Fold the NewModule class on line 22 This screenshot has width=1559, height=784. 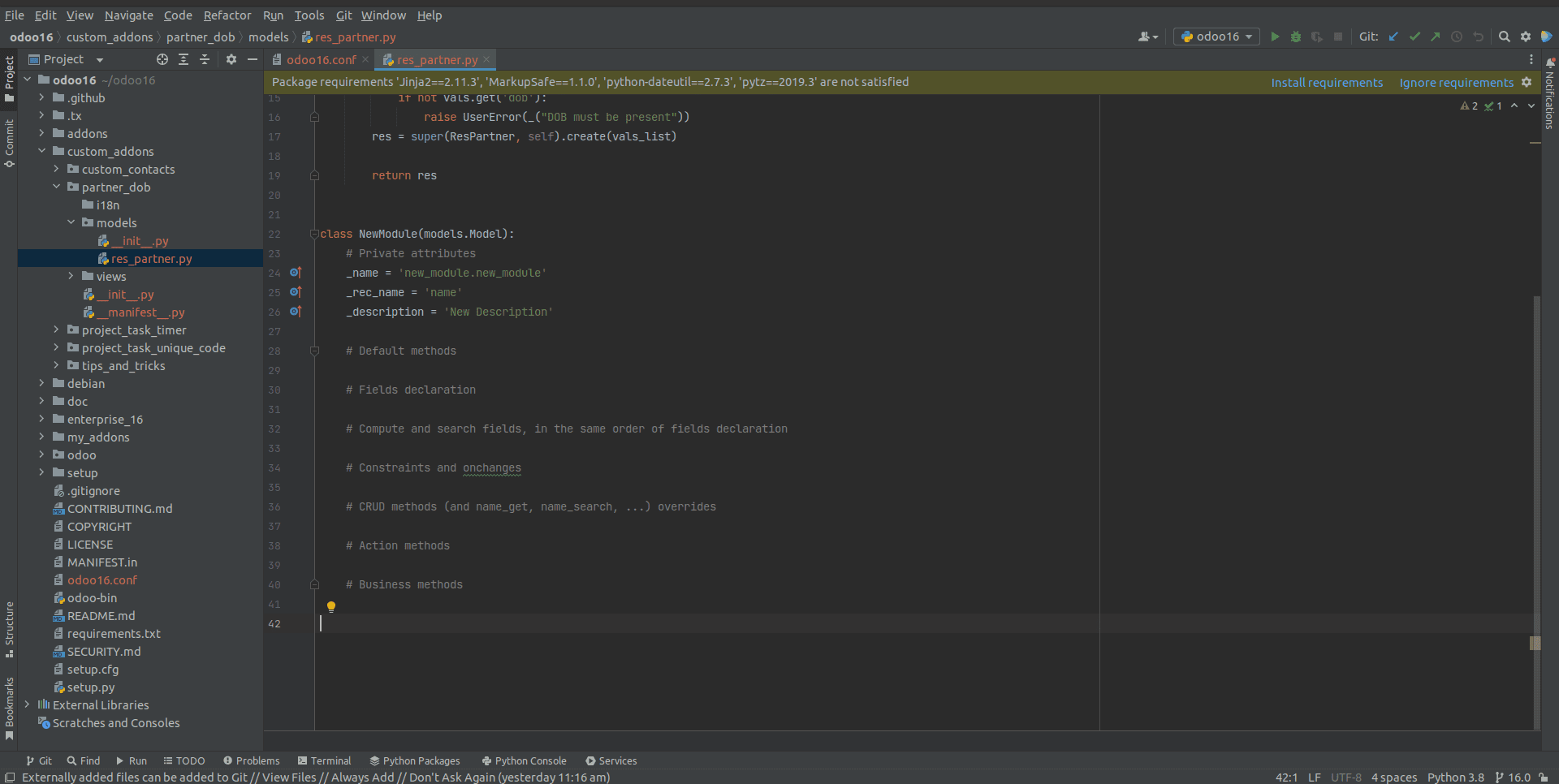coord(314,234)
